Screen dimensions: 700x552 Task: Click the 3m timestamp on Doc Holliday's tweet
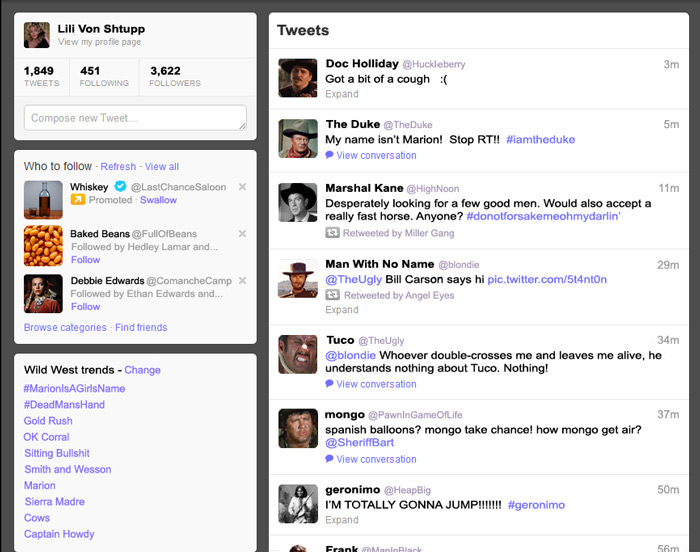click(x=671, y=64)
